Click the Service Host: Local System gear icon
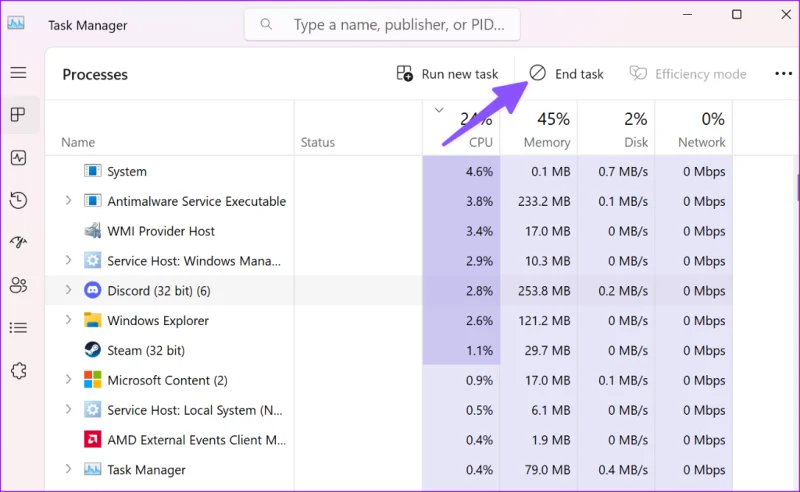Viewport: 800px width, 492px height. pyautogui.click(x=92, y=409)
